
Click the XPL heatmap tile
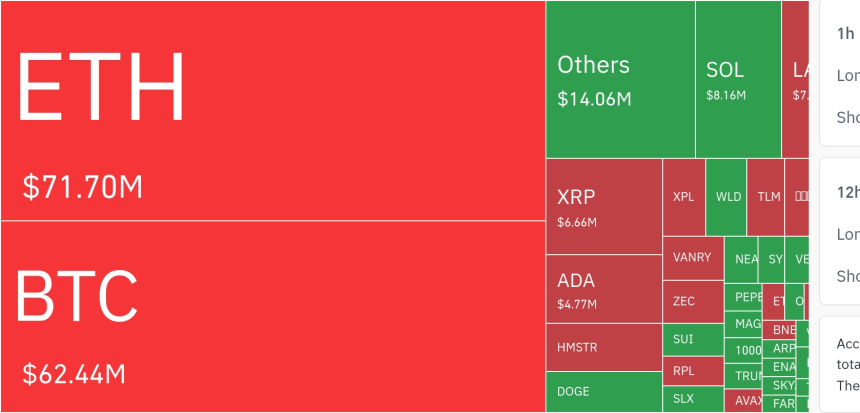[684, 197]
